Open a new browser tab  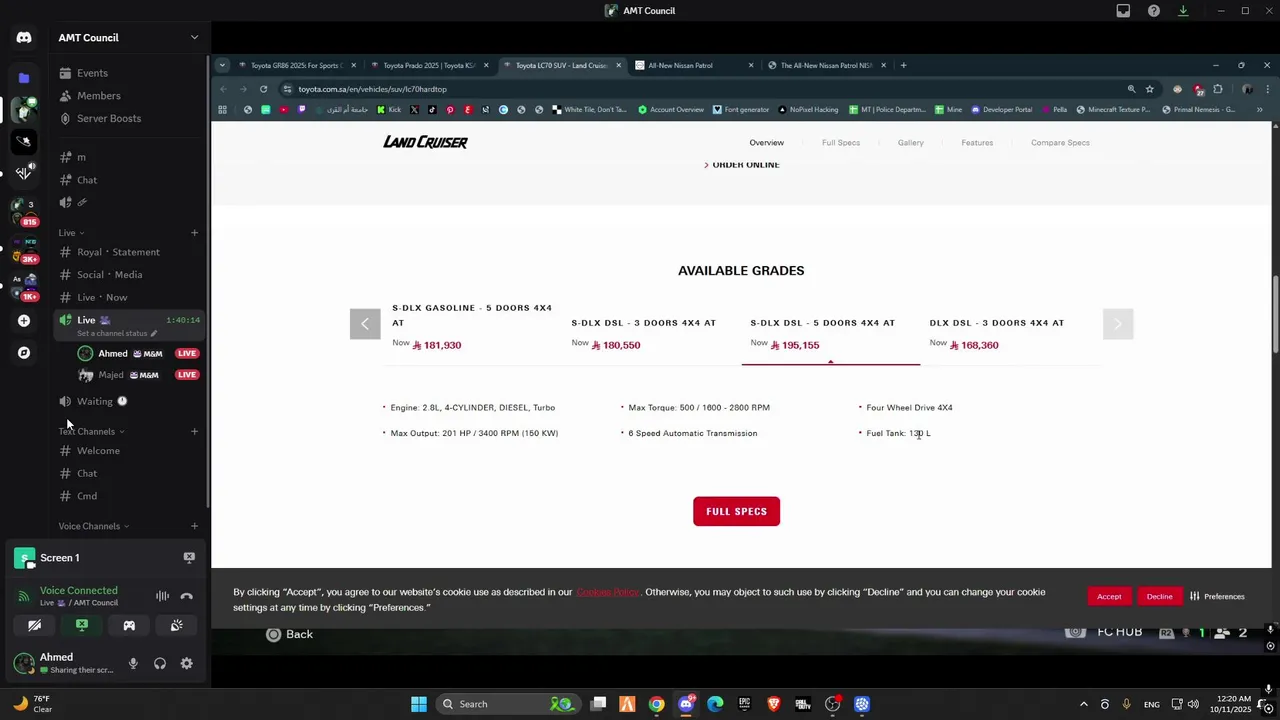click(903, 66)
